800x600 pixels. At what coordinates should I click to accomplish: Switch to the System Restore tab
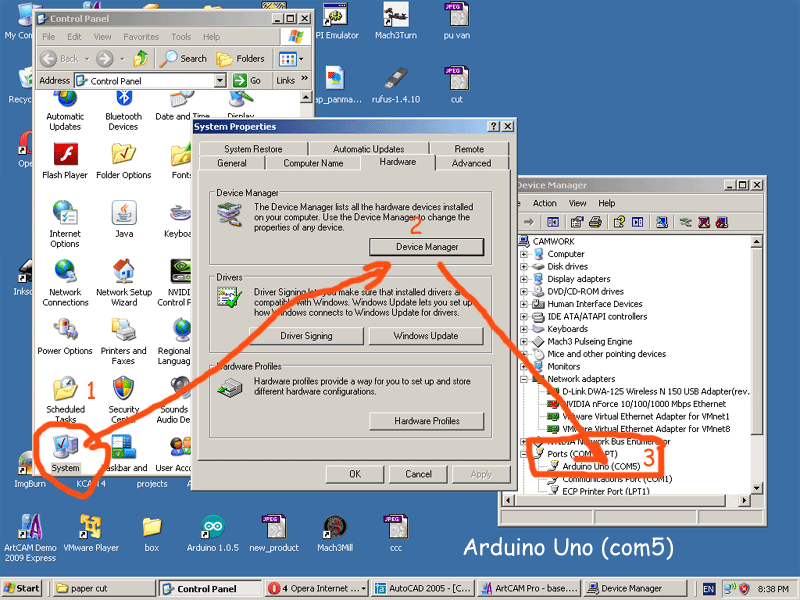click(x=253, y=149)
